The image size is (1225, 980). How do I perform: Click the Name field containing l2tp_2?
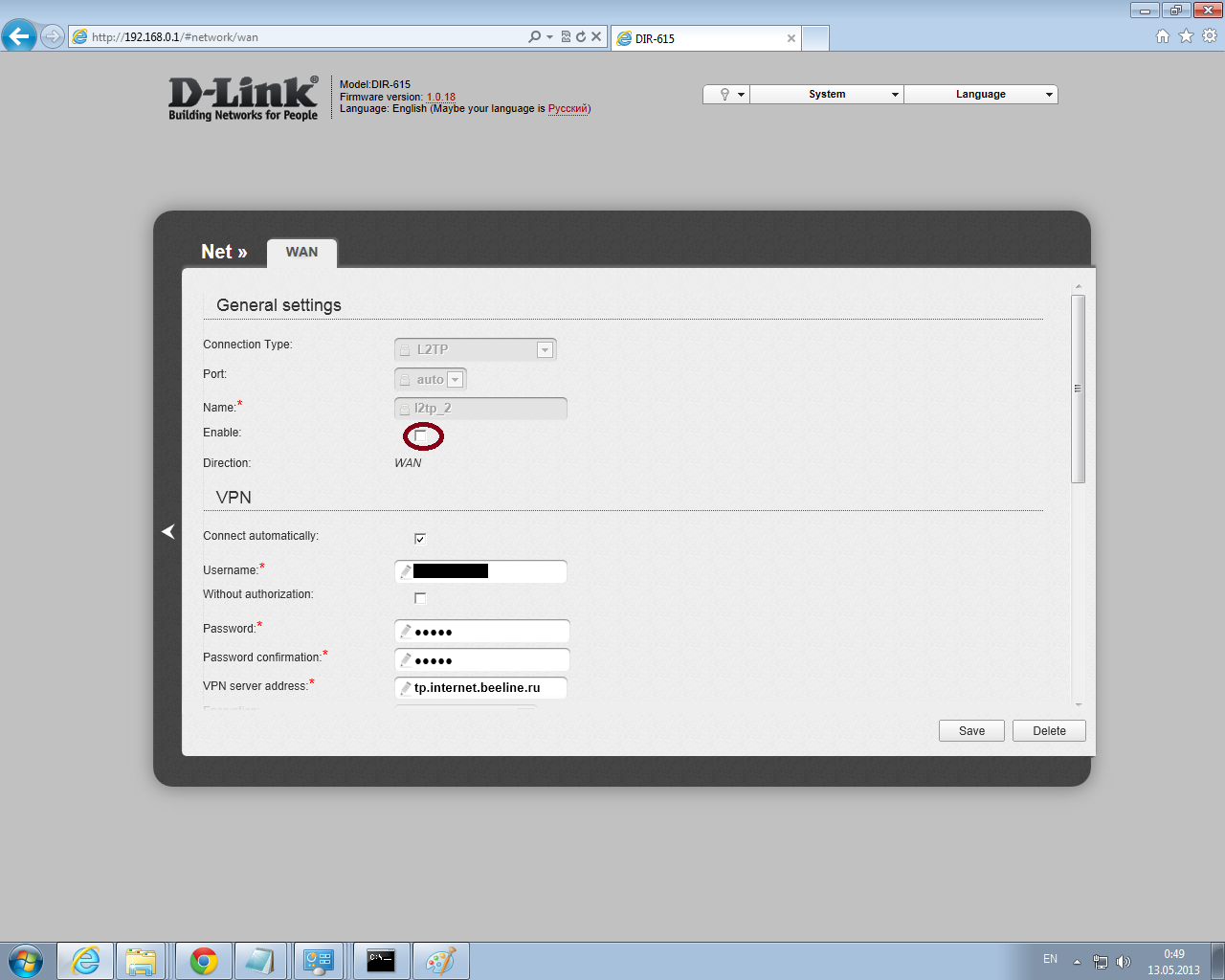480,409
